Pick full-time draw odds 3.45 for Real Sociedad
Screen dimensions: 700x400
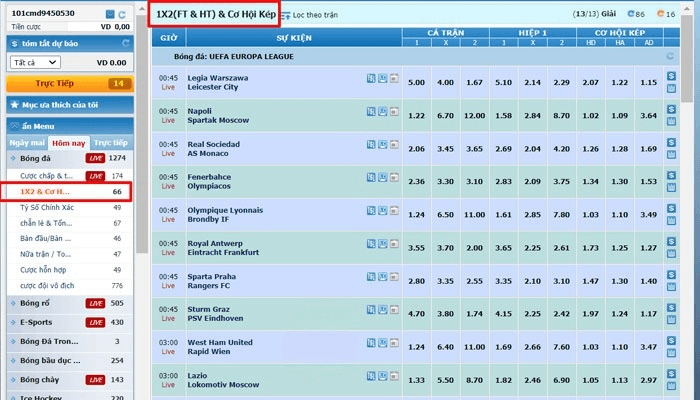click(x=446, y=149)
